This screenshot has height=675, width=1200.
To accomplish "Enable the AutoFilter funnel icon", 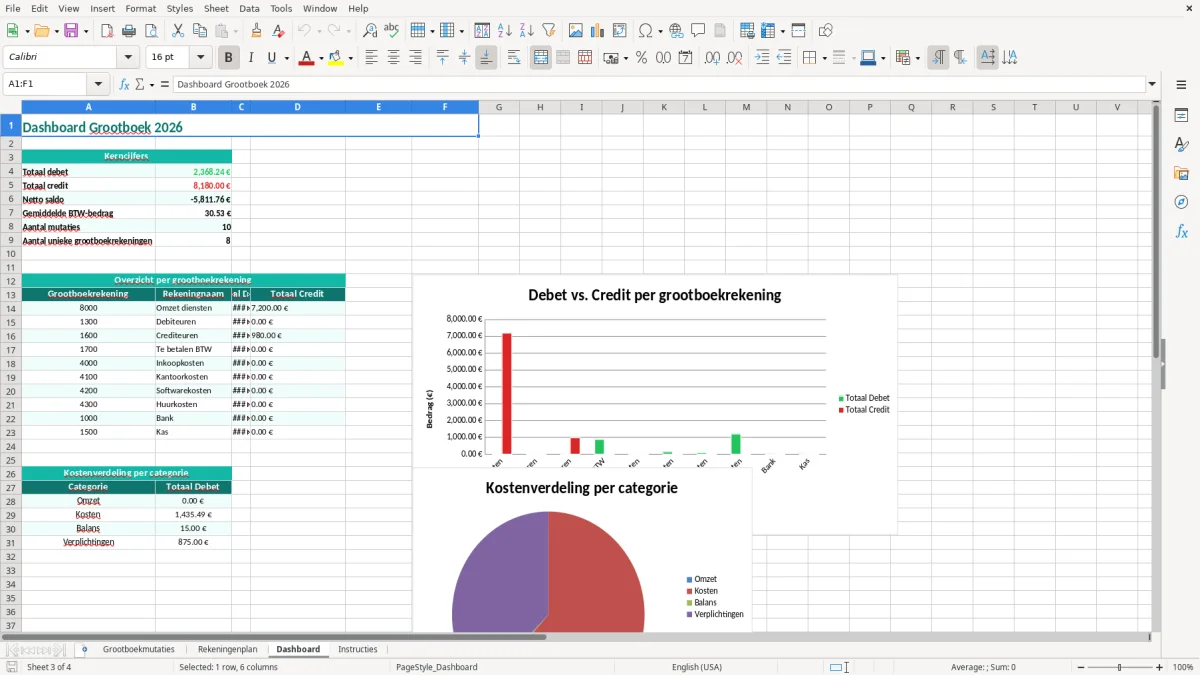I will point(549,31).
